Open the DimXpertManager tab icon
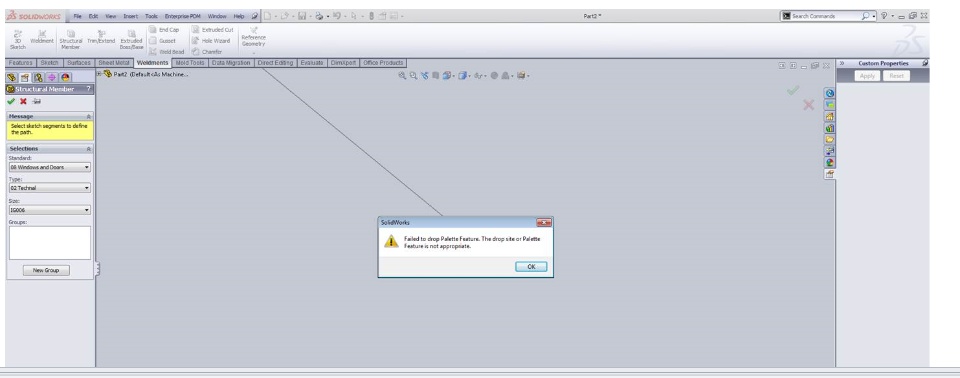The image size is (960, 378). tap(51, 78)
